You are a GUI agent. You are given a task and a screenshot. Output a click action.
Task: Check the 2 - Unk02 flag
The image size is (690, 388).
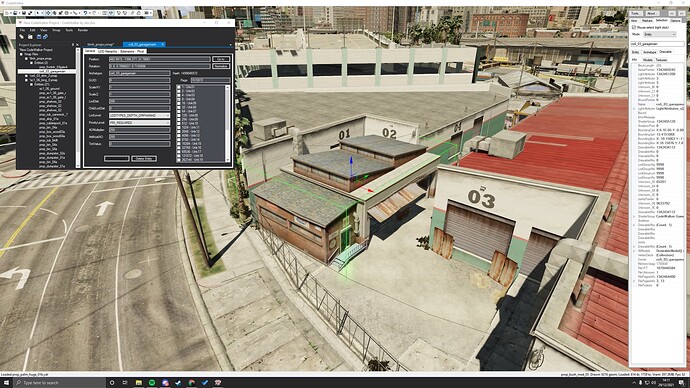179,91
